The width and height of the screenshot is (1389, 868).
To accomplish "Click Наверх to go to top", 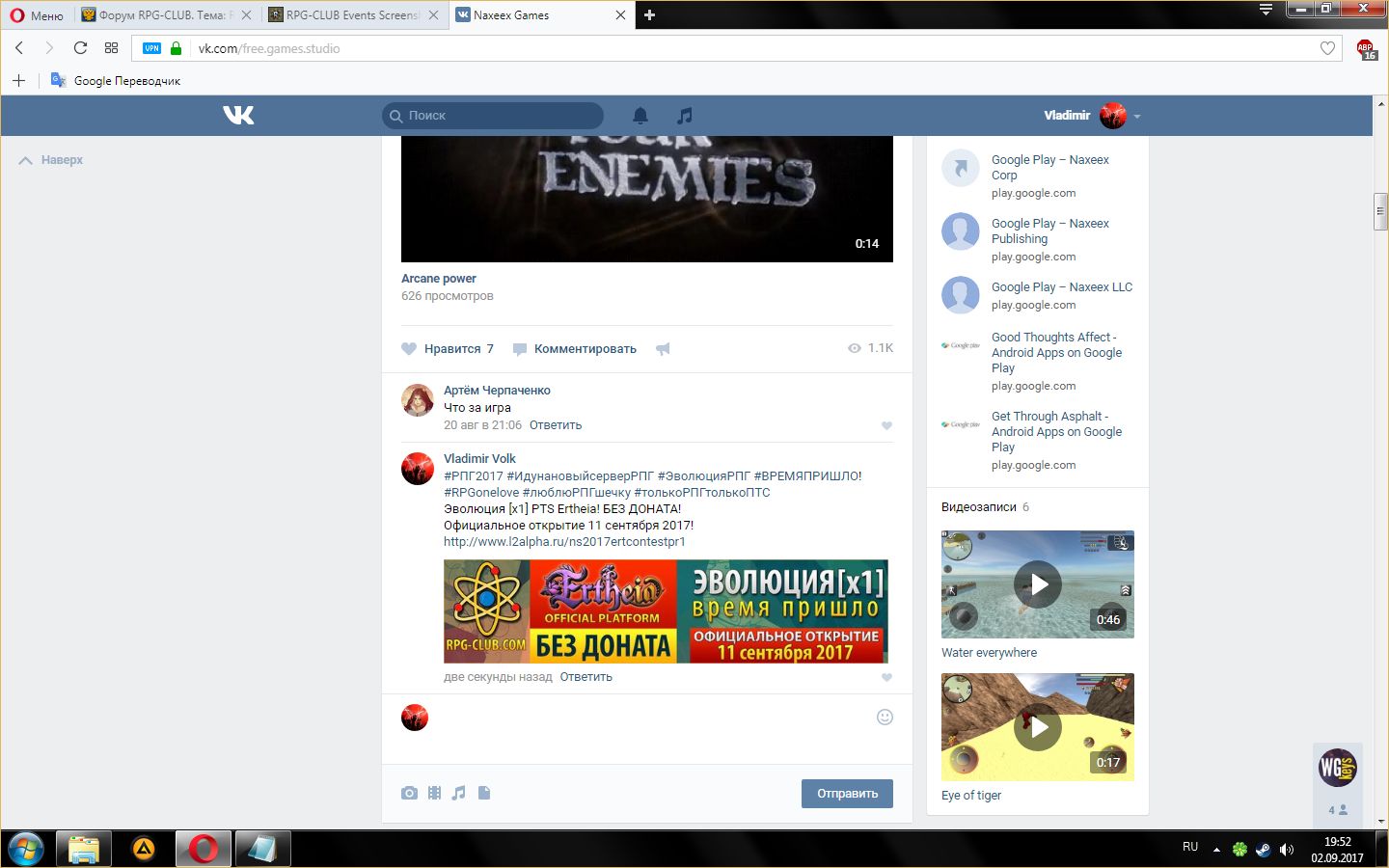I will [51, 160].
